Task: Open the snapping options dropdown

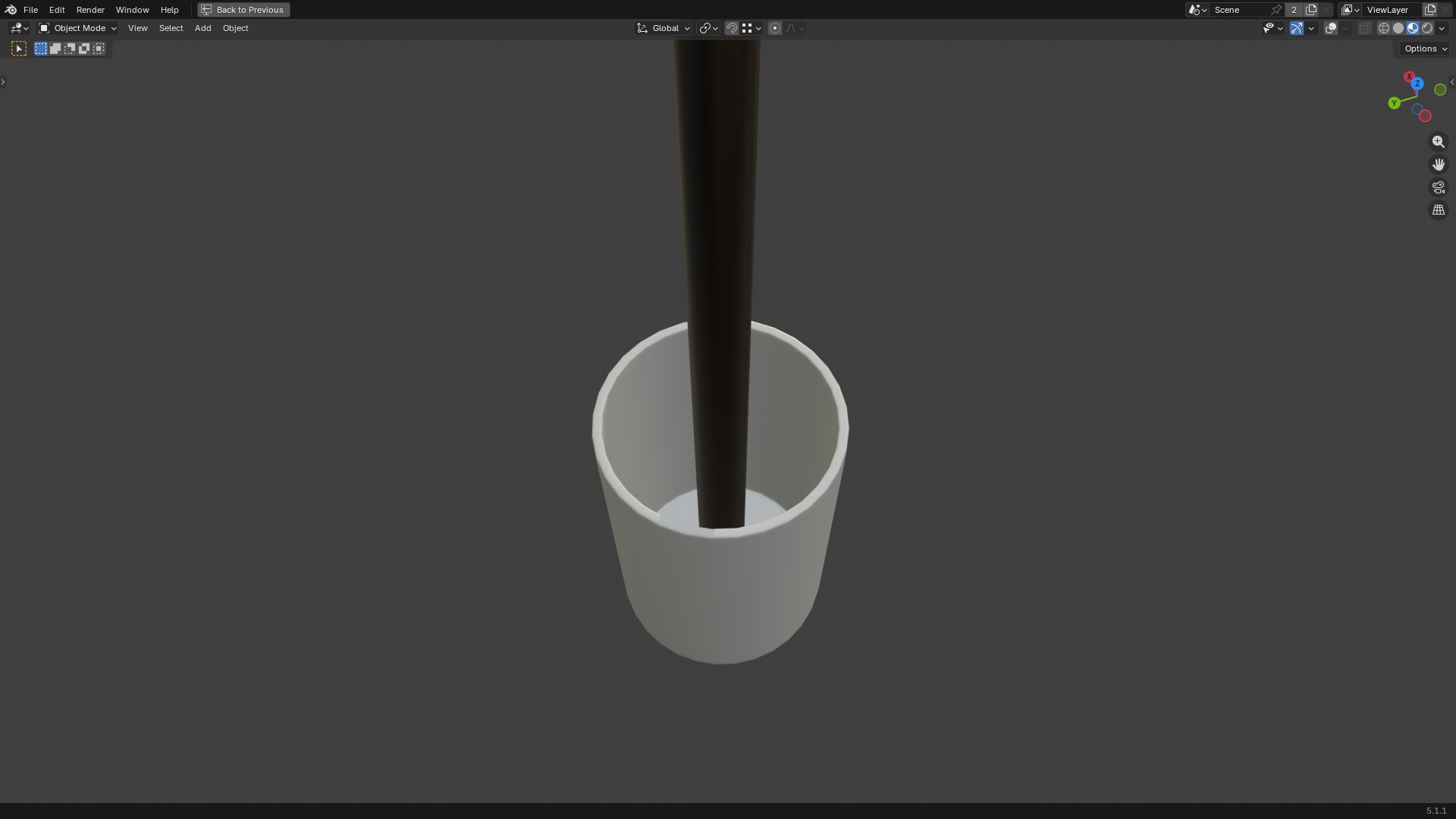Action: (752, 28)
